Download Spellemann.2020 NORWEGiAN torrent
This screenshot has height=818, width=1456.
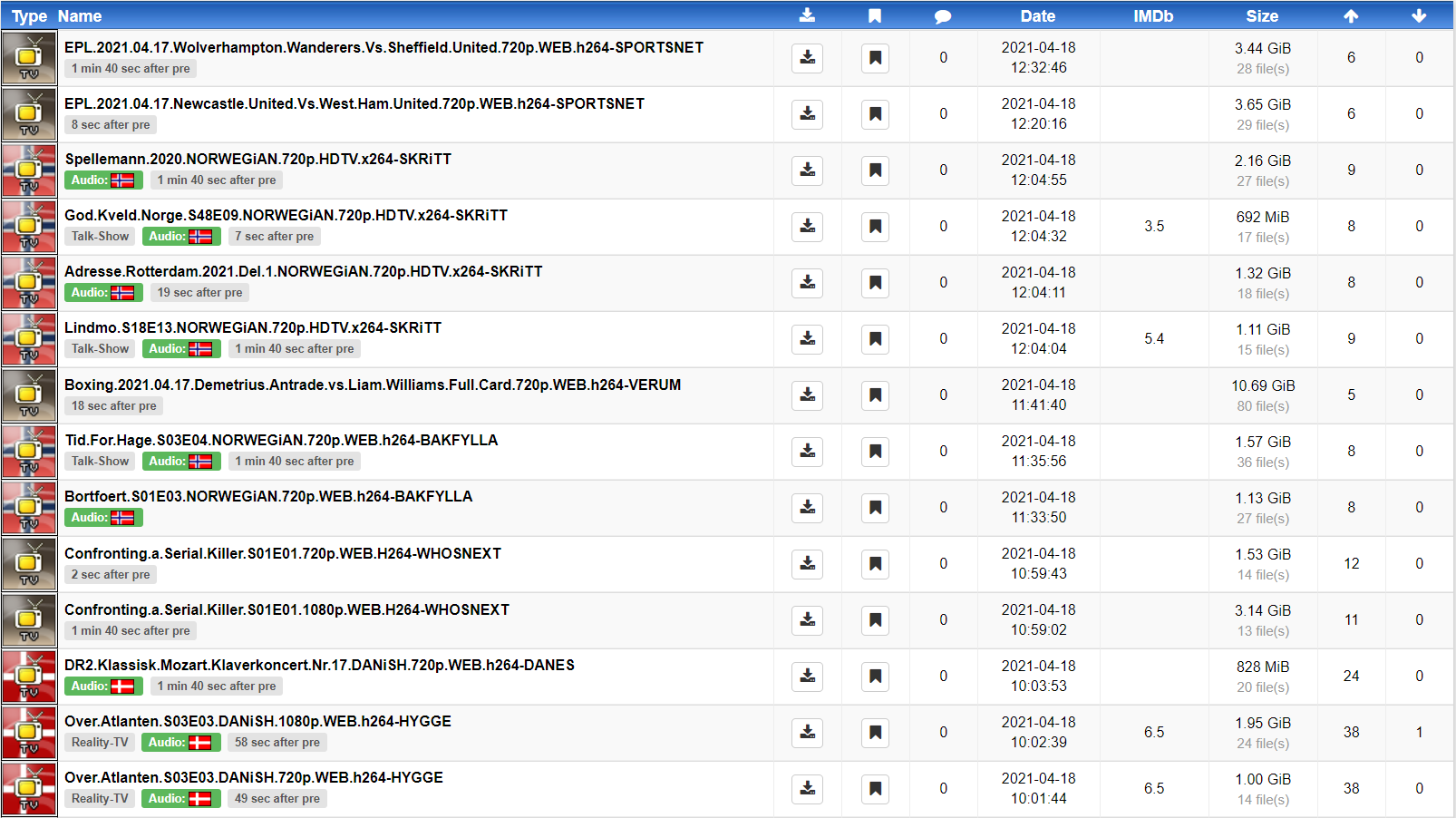click(x=807, y=170)
